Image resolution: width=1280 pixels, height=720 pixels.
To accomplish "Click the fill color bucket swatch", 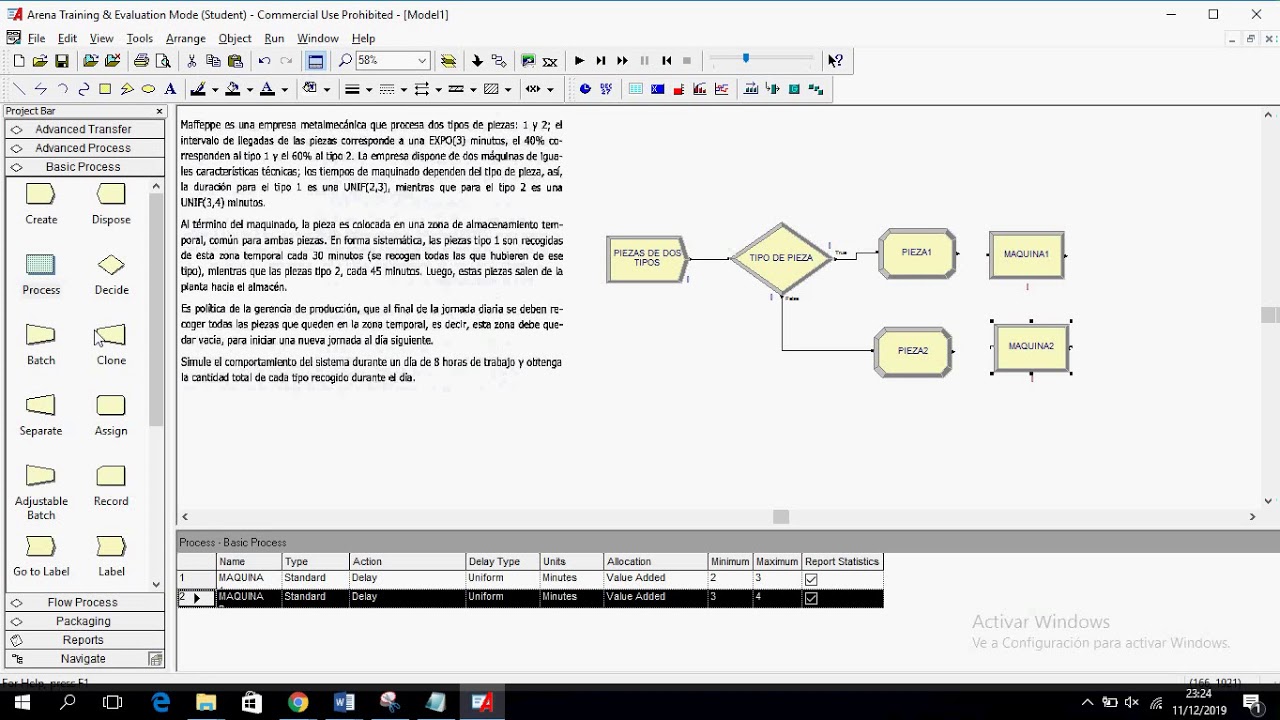I will (232, 89).
